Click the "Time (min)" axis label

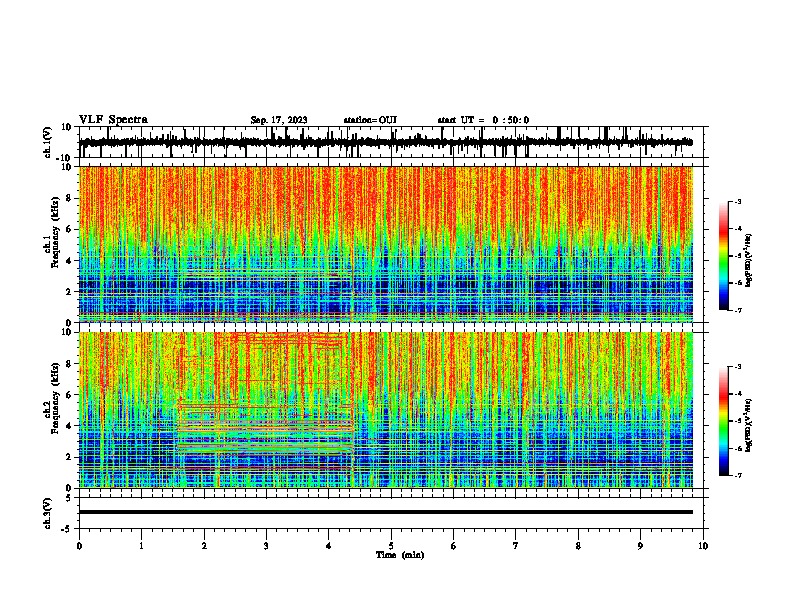(400, 555)
